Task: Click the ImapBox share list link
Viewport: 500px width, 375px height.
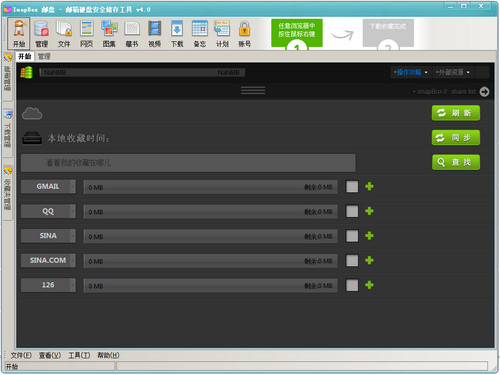Action: (x=444, y=91)
